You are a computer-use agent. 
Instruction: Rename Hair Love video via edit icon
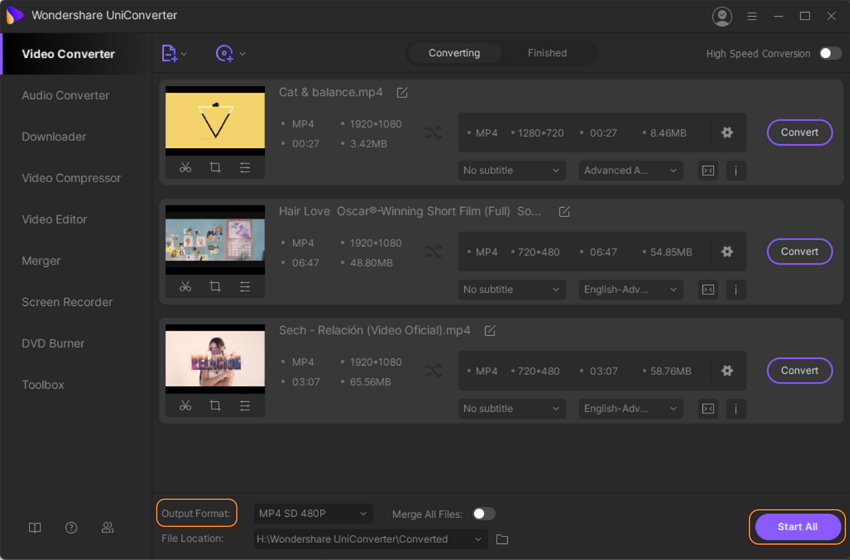point(564,211)
